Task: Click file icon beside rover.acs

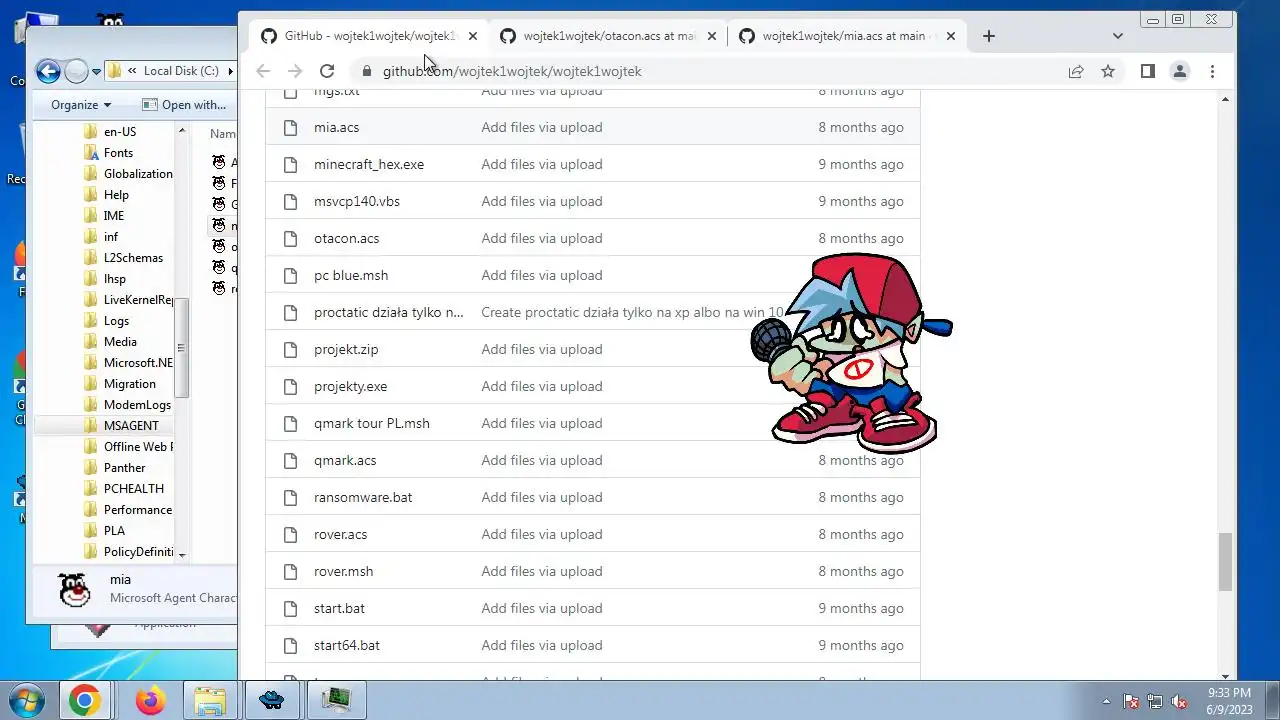Action: [290, 534]
